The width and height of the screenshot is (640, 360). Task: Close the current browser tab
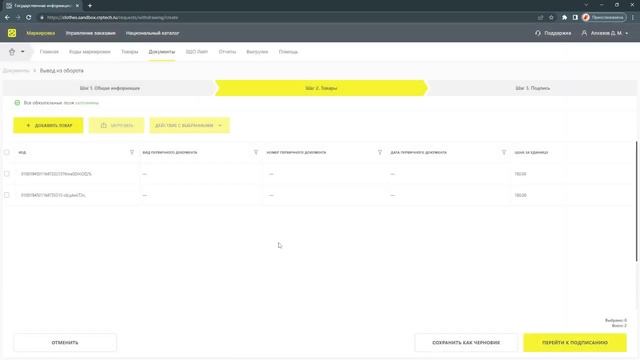(77, 6)
